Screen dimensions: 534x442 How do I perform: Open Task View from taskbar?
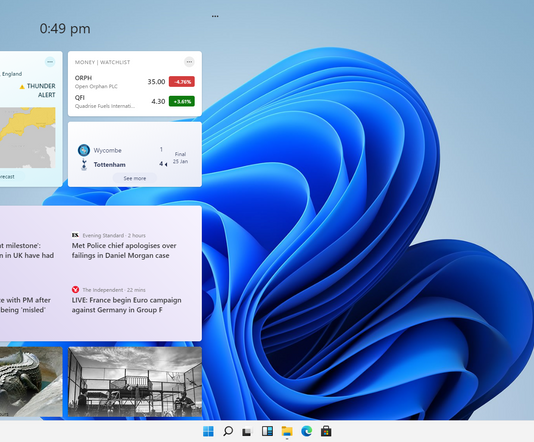click(247, 431)
